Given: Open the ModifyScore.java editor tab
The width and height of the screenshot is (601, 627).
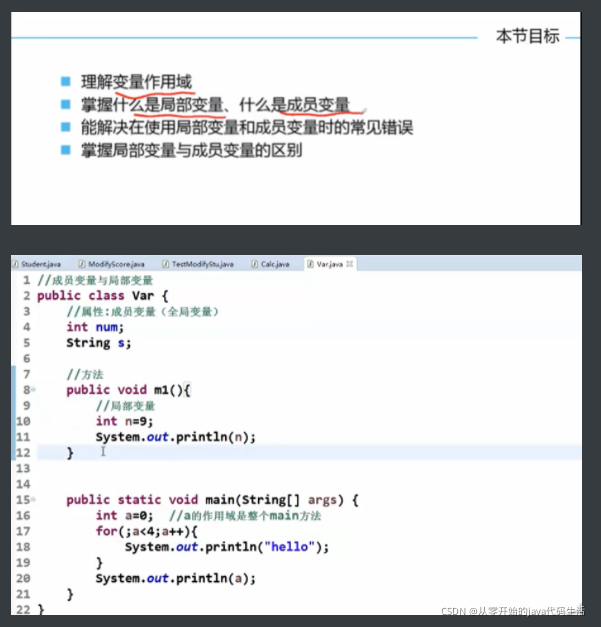Looking at the screenshot, I should coord(111,264).
